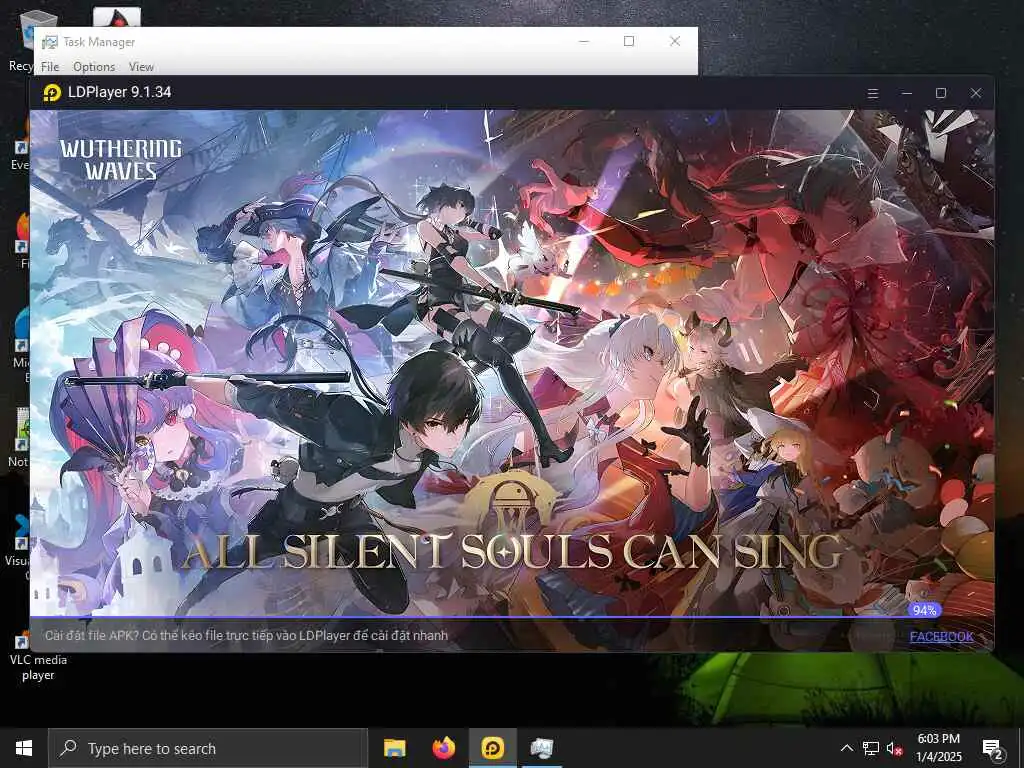Select VLC media player desktop shortcut
1024x768 pixels.
37,655
